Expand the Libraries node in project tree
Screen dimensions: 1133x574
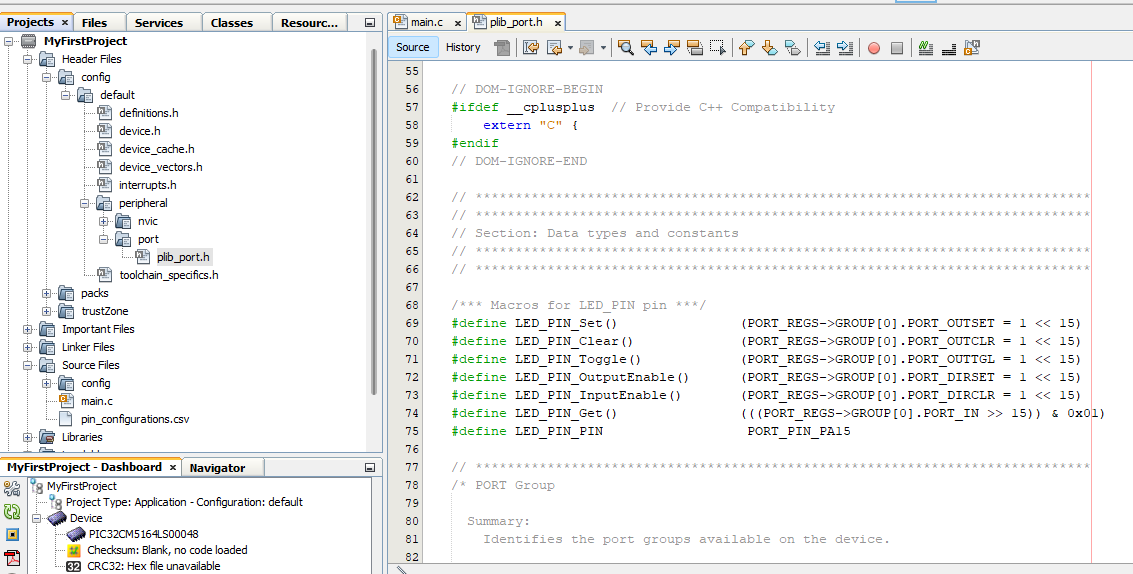pyautogui.click(x=28, y=437)
